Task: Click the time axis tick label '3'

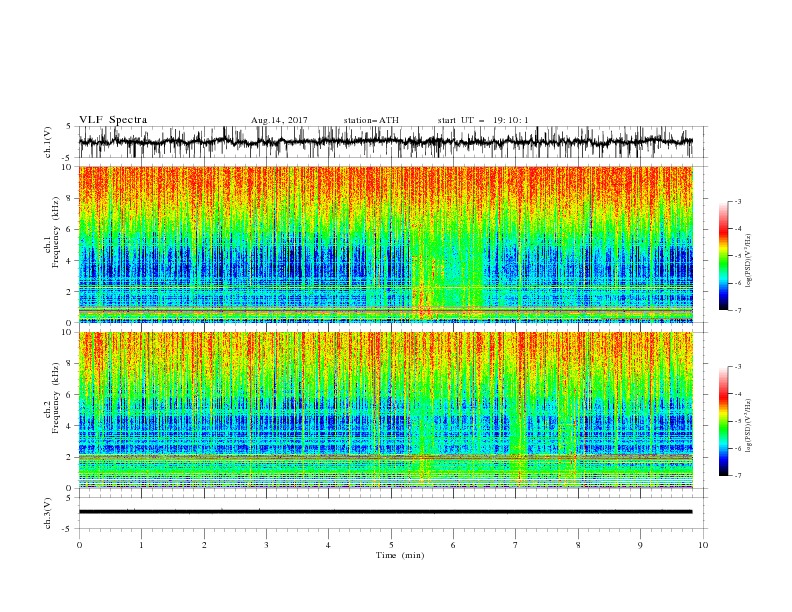Action: (266, 545)
